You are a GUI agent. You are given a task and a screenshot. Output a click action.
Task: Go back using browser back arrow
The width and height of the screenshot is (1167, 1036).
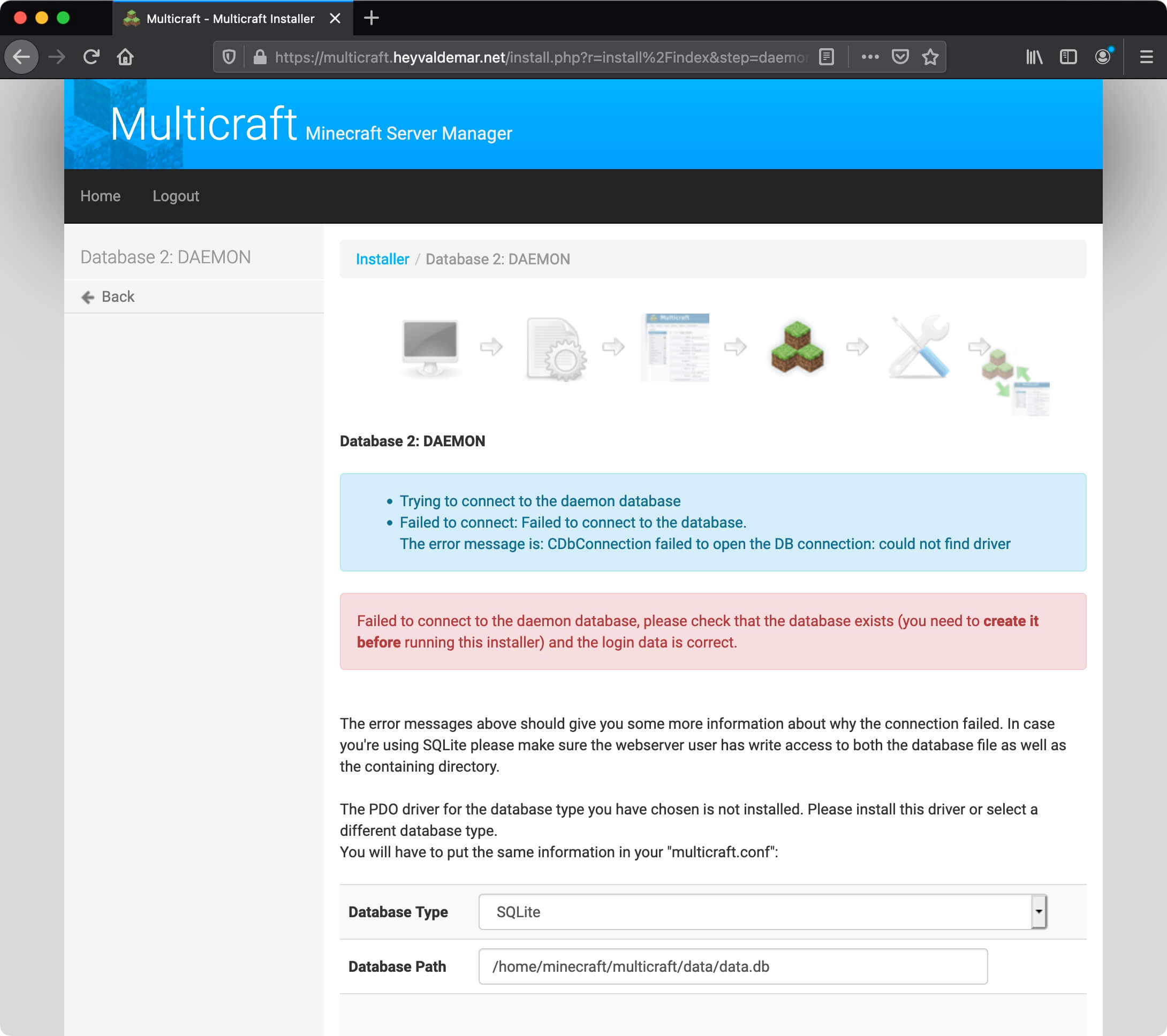22,57
